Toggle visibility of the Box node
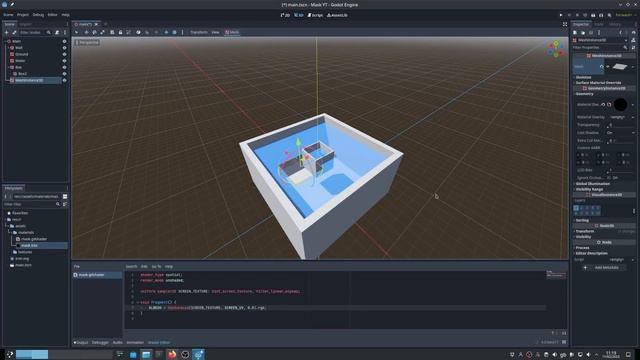Screen dimensions: 640x360 tap(64, 67)
